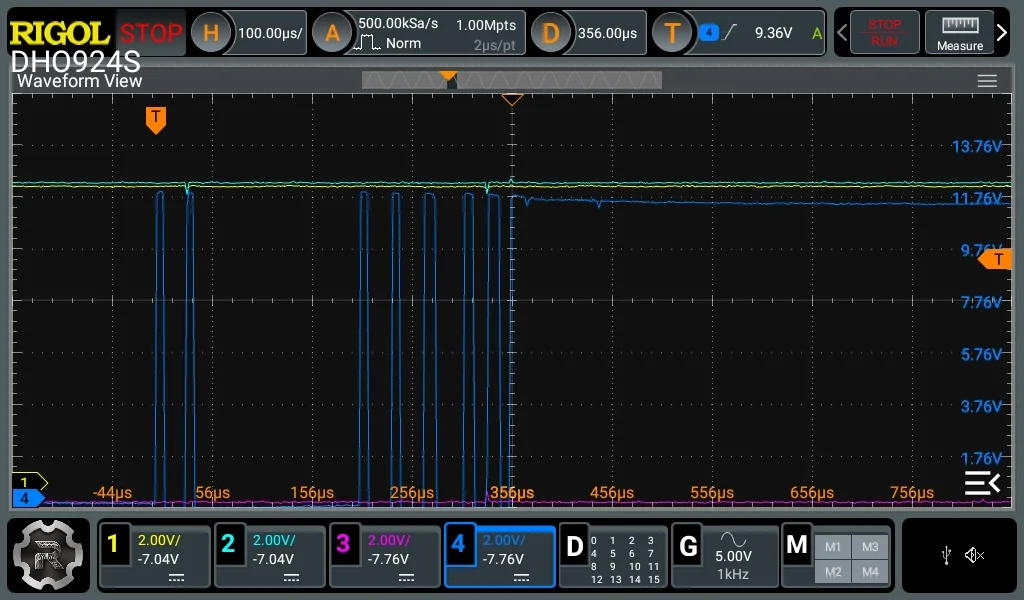Show next toolbar items with right arrow

[1002, 32]
